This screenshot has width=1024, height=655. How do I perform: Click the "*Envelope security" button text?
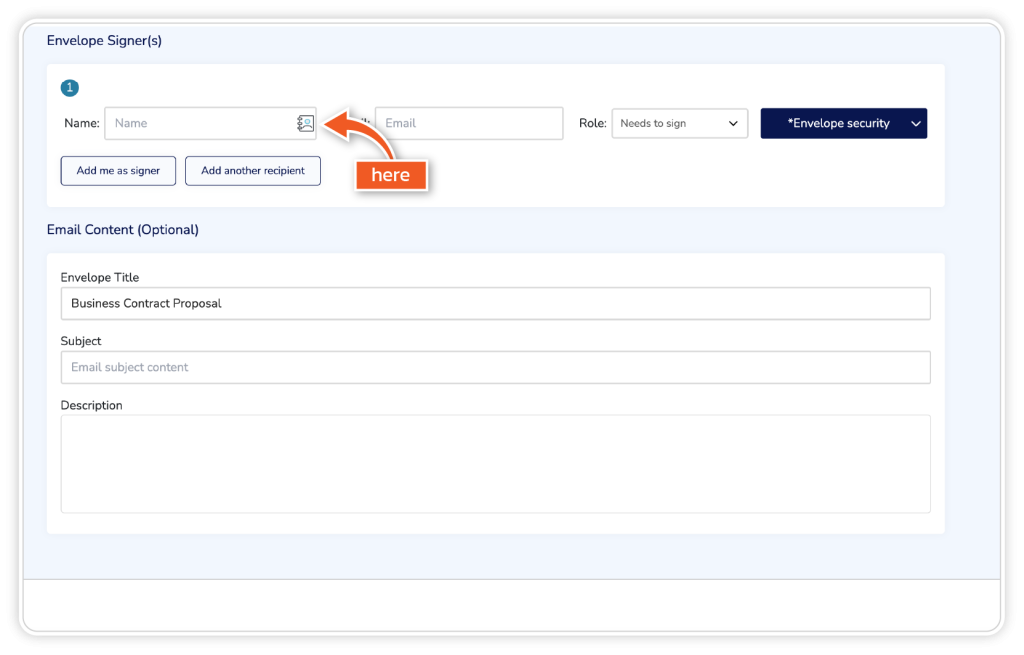pyautogui.click(x=838, y=123)
